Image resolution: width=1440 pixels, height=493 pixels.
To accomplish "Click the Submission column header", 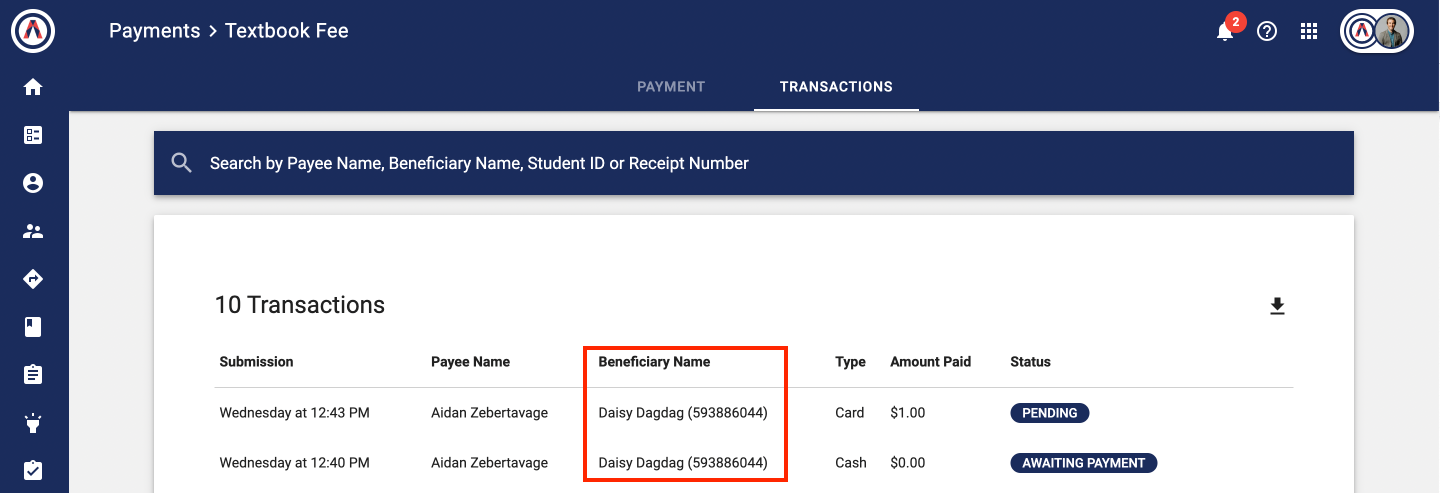I will [x=256, y=362].
